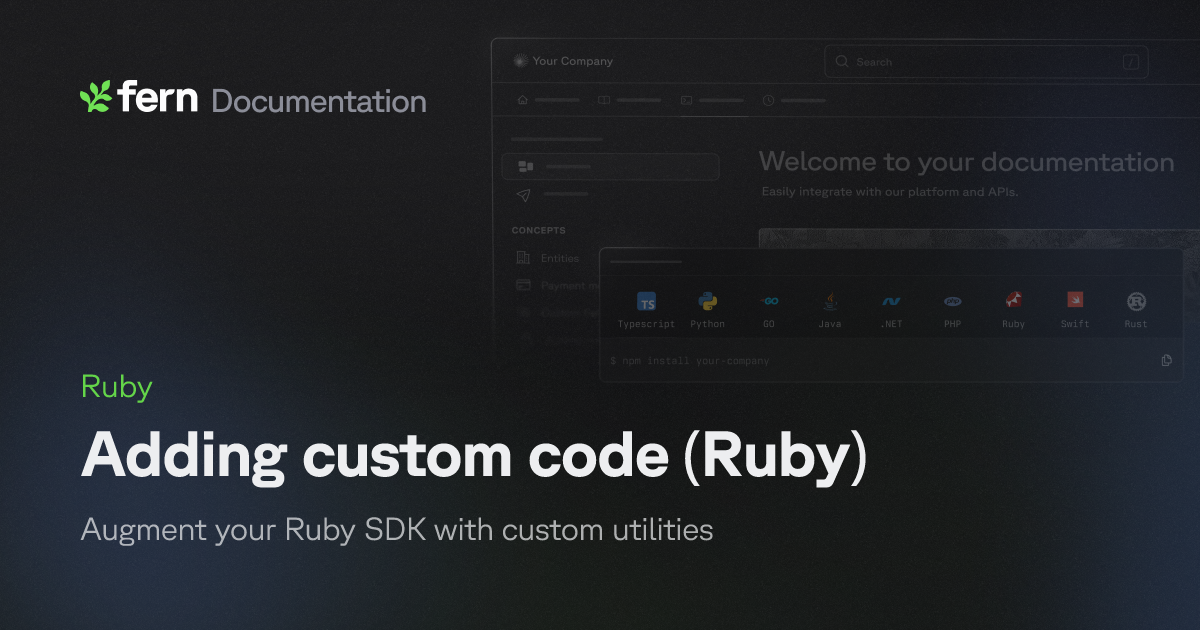This screenshot has width=1200, height=630.
Task: Choose the Rust SDK icon
Action: 1136,301
